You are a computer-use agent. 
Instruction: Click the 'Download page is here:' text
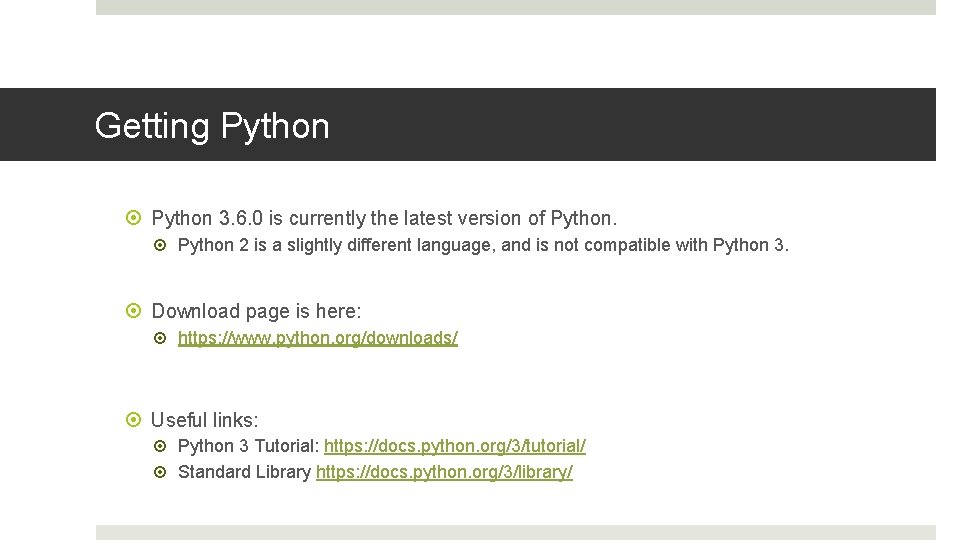[256, 312]
